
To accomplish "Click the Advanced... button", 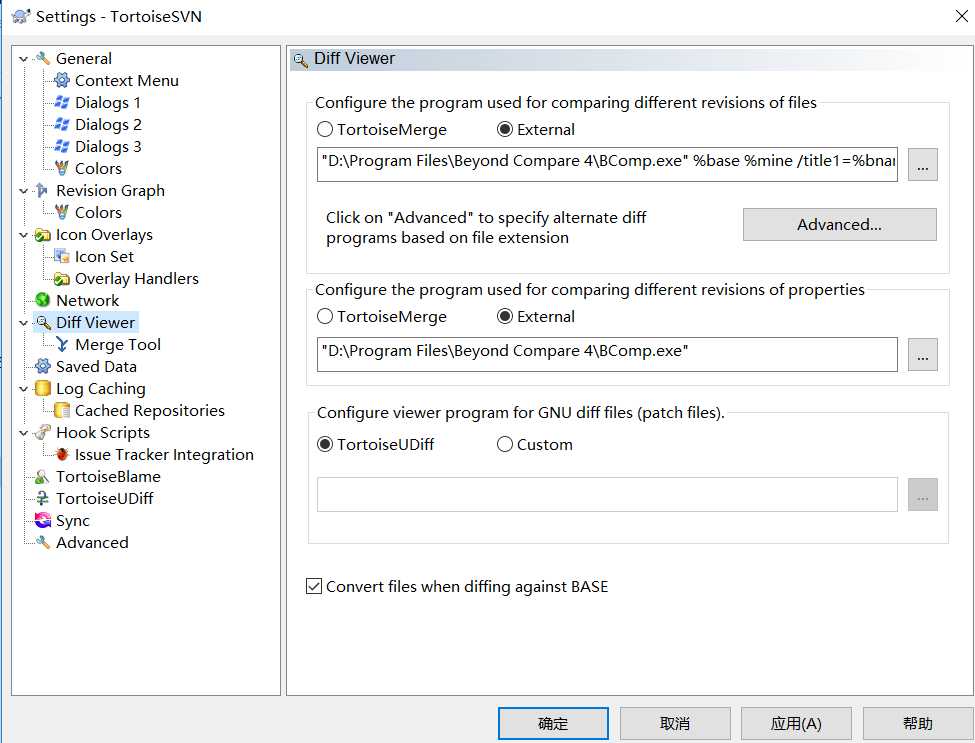I will pyautogui.click(x=839, y=224).
